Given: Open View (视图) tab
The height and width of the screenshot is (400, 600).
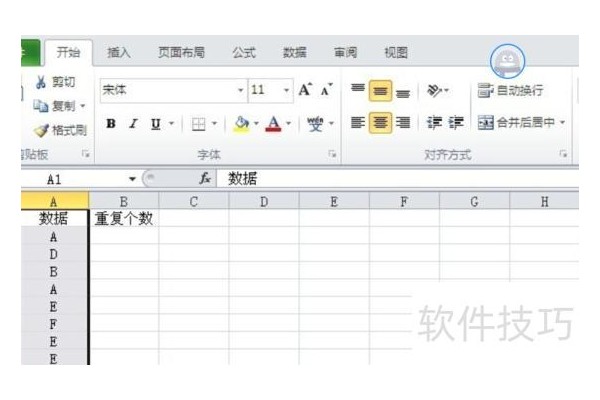Looking at the screenshot, I should click(x=396, y=52).
